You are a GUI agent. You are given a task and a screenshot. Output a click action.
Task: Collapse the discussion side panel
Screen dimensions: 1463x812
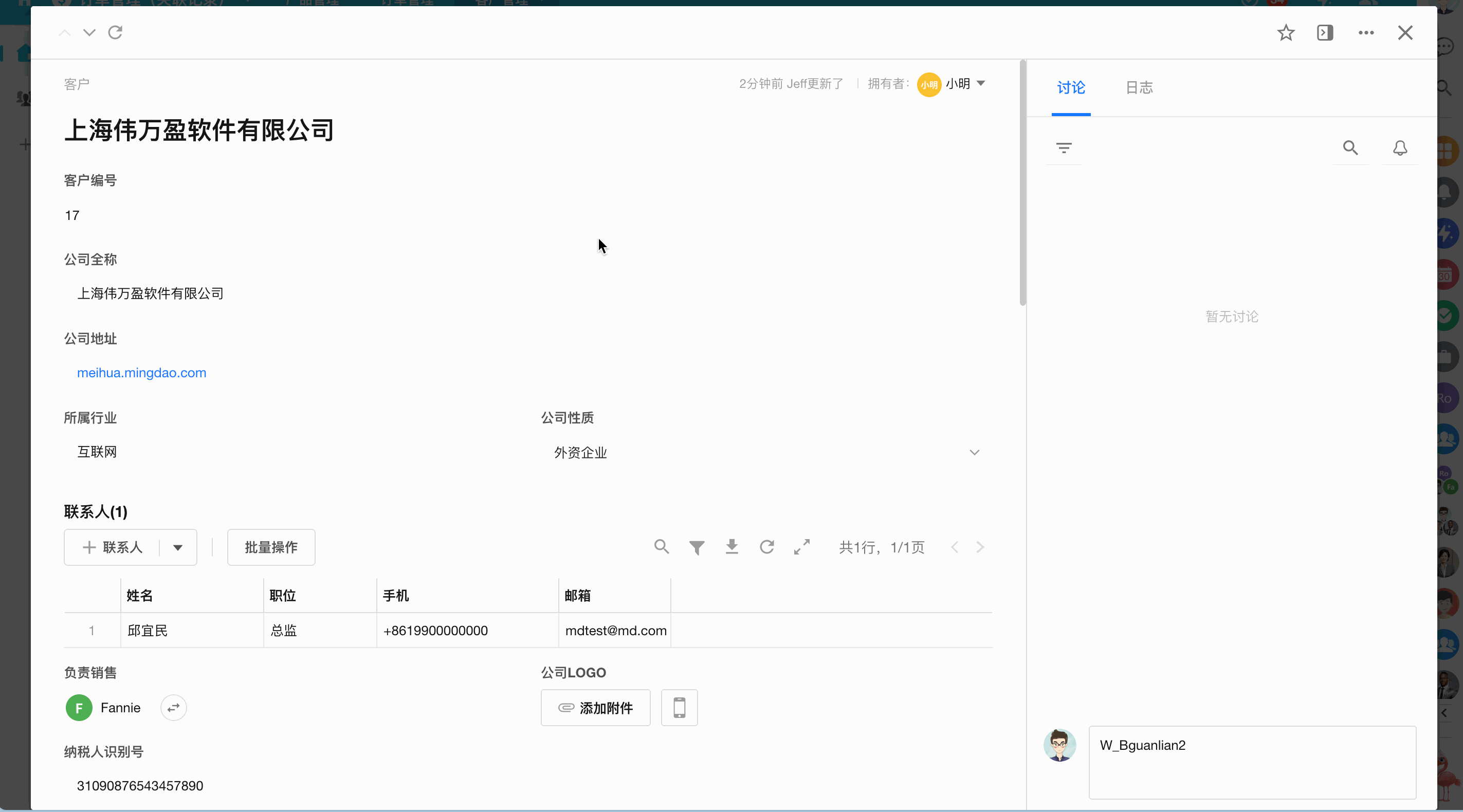coord(1324,33)
